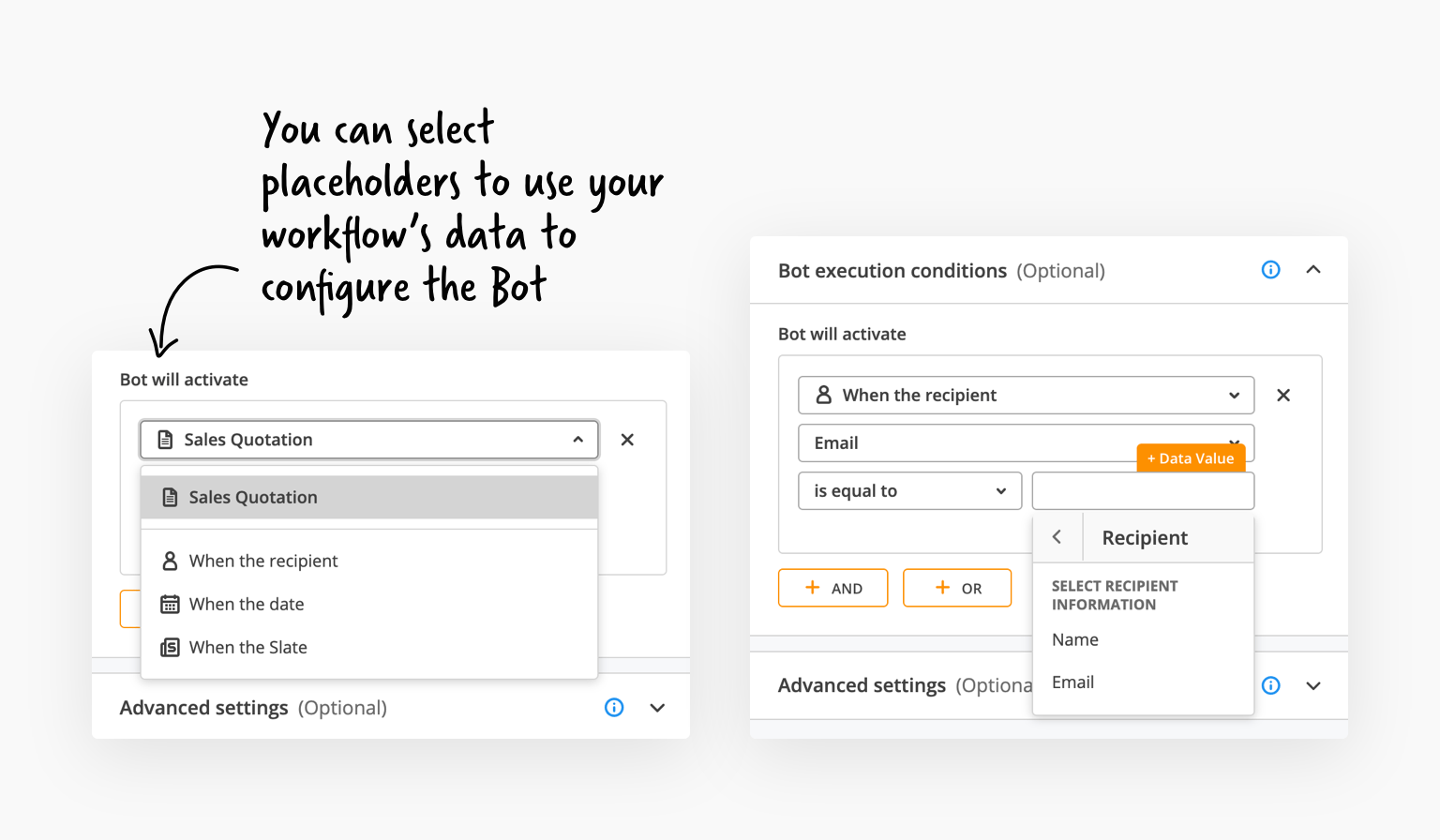The height and width of the screenshot is (840, 1440).
Task: Click the document icon on the highlighted Sales Quotation entry
Action: (170, 497)
